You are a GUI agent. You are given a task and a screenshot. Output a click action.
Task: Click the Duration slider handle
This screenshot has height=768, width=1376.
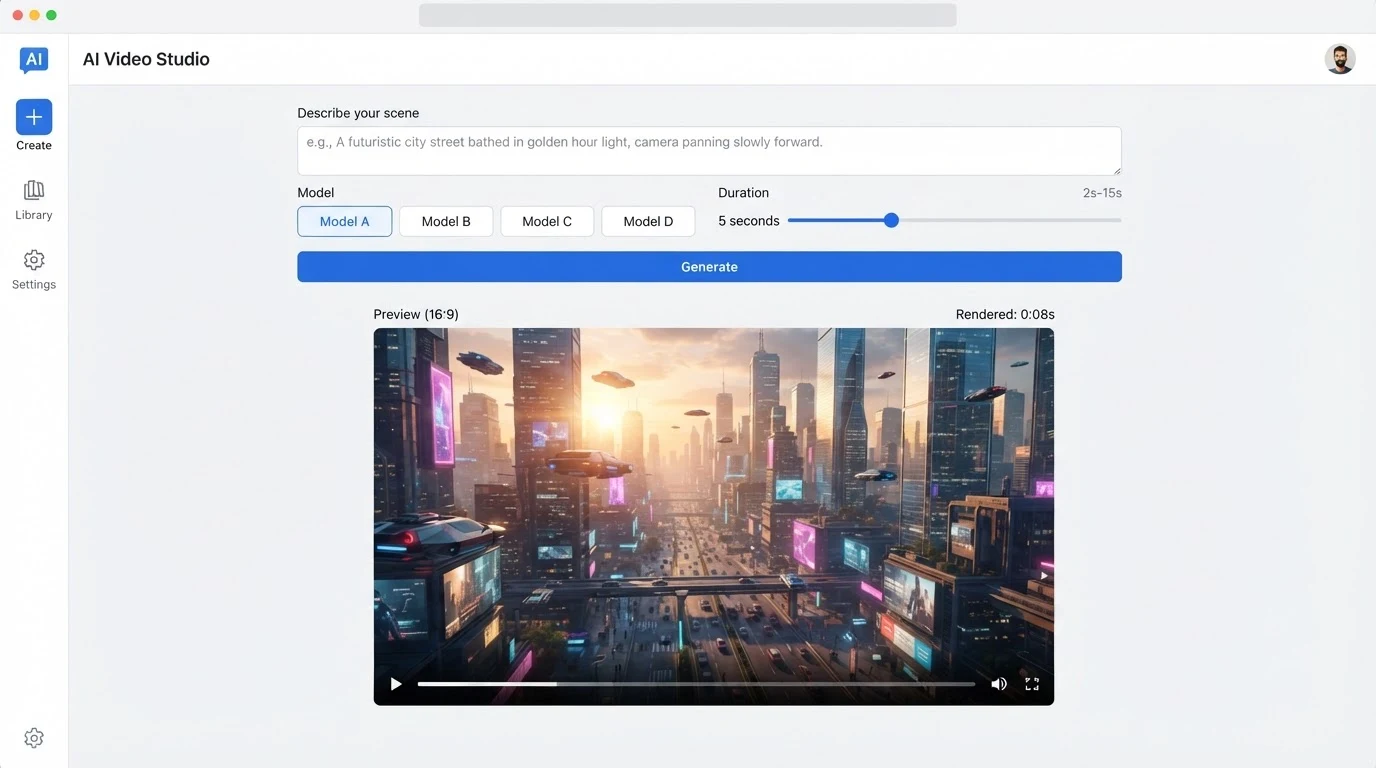pos(891,220)
